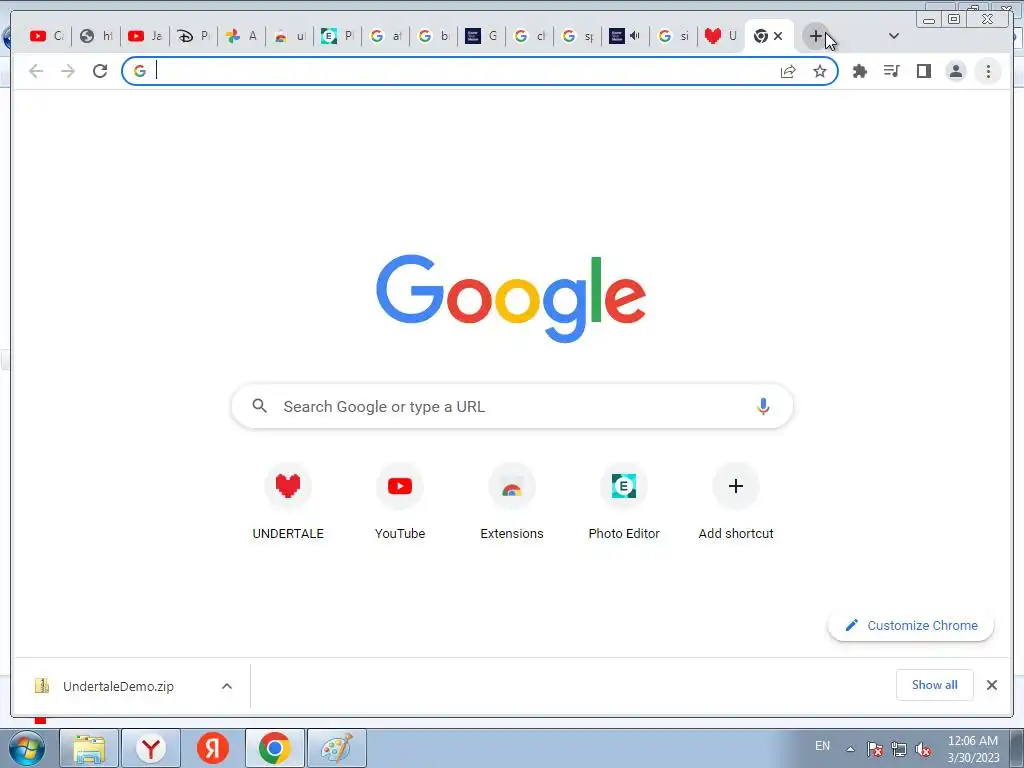Open the Action Center flag icon
Viewport: 1024px width, 768px height.
[x=874, y=749]
